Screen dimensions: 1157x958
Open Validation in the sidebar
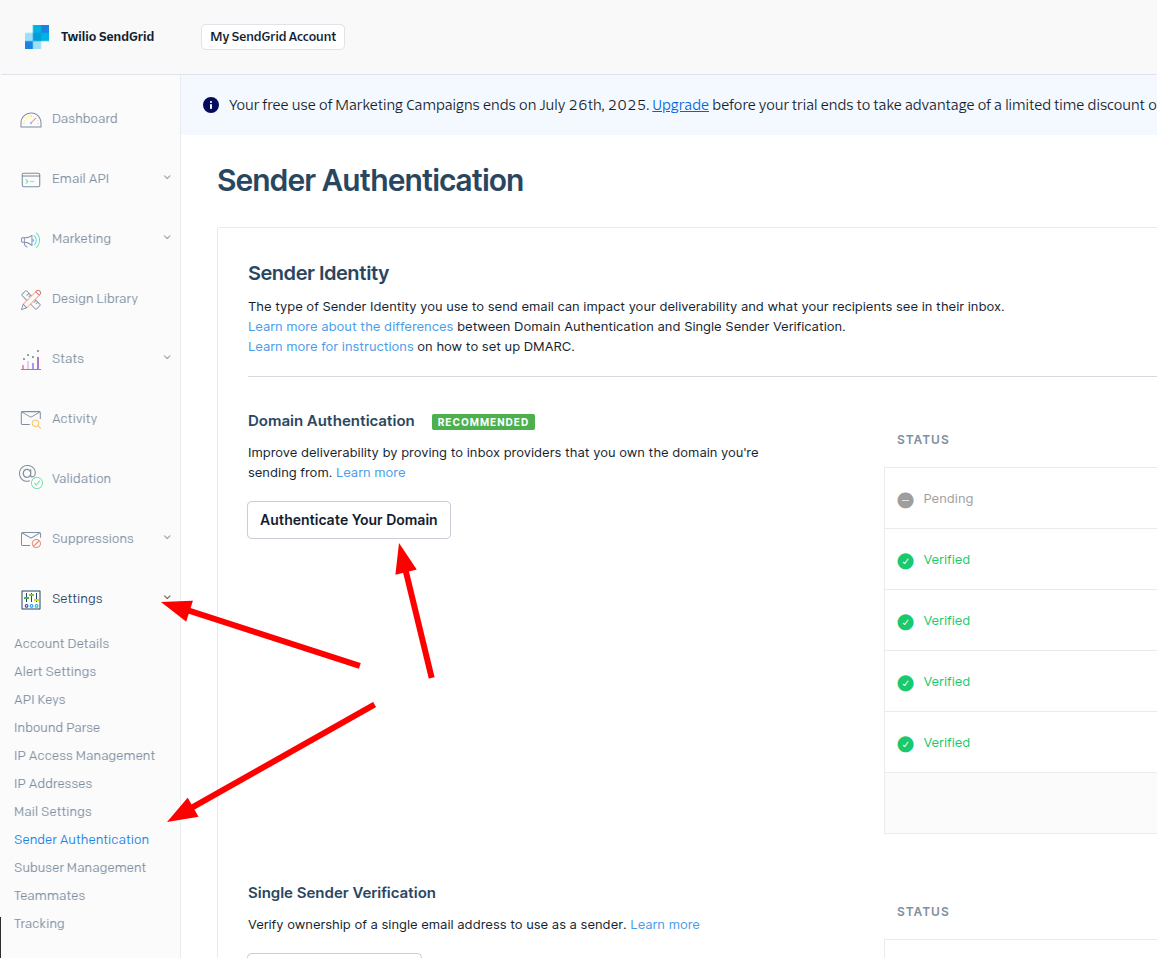pos(81,478)
